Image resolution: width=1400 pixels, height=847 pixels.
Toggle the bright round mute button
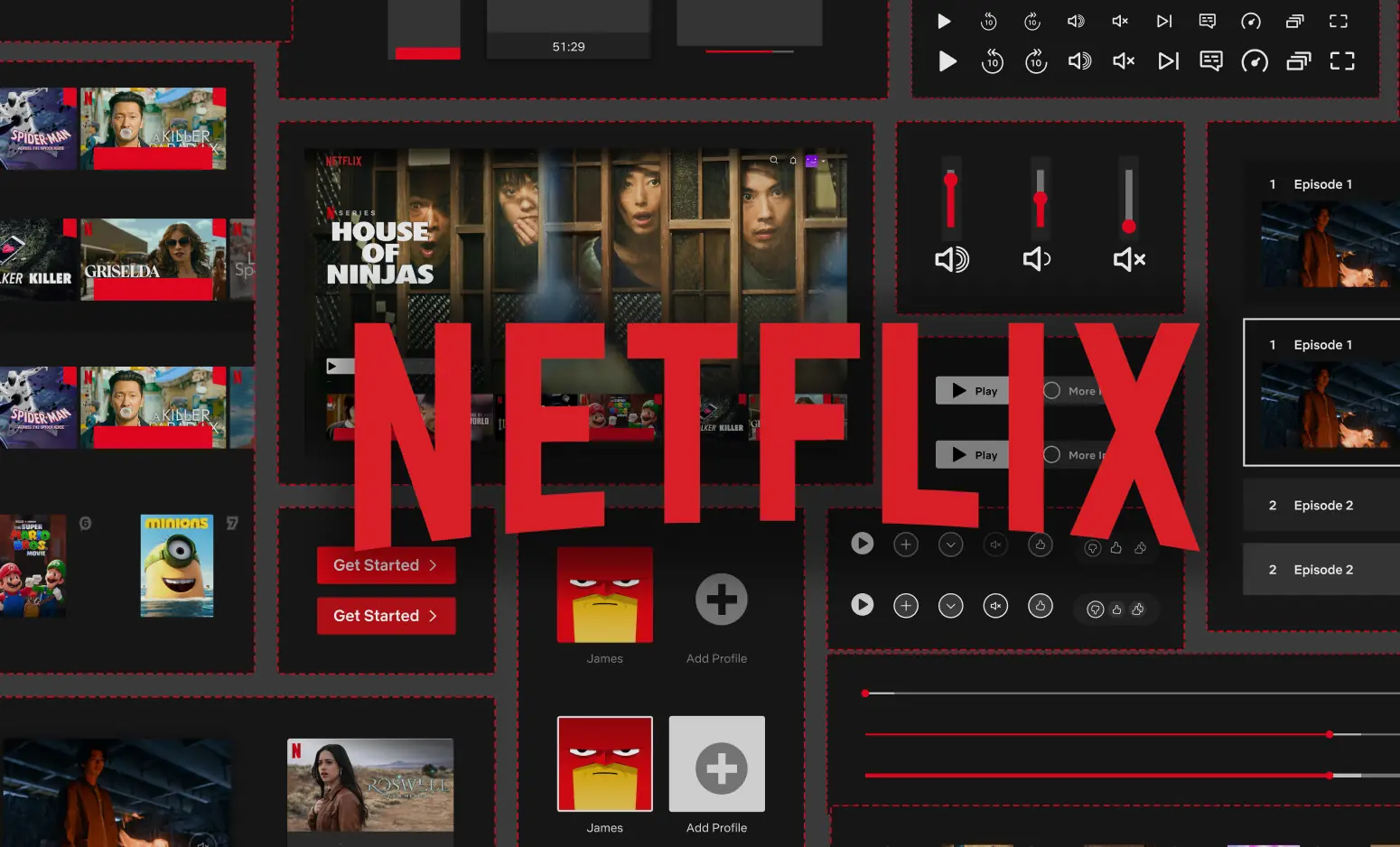995,606
